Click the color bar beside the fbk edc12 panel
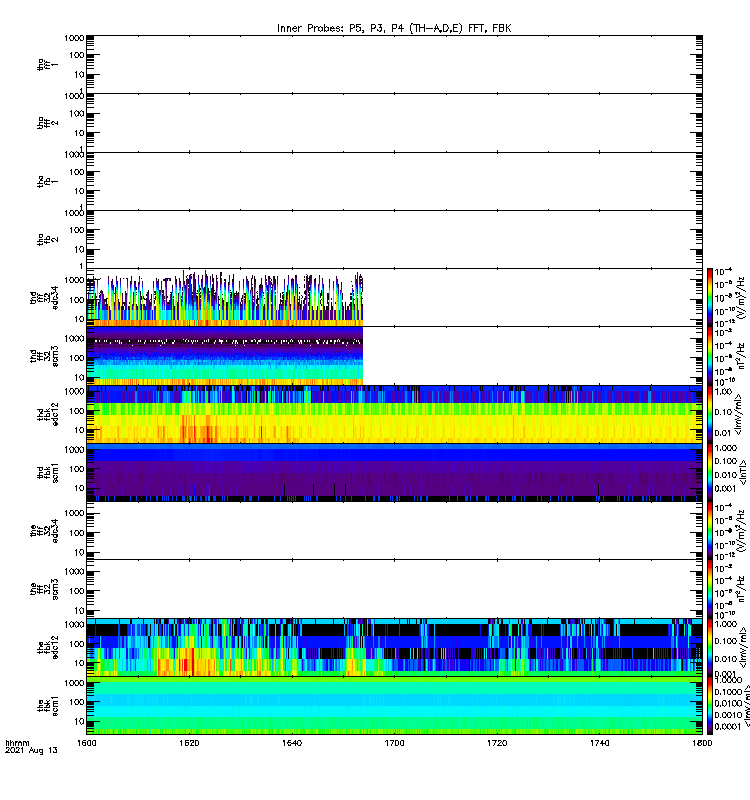750x800 pixels. coord(710,647)
